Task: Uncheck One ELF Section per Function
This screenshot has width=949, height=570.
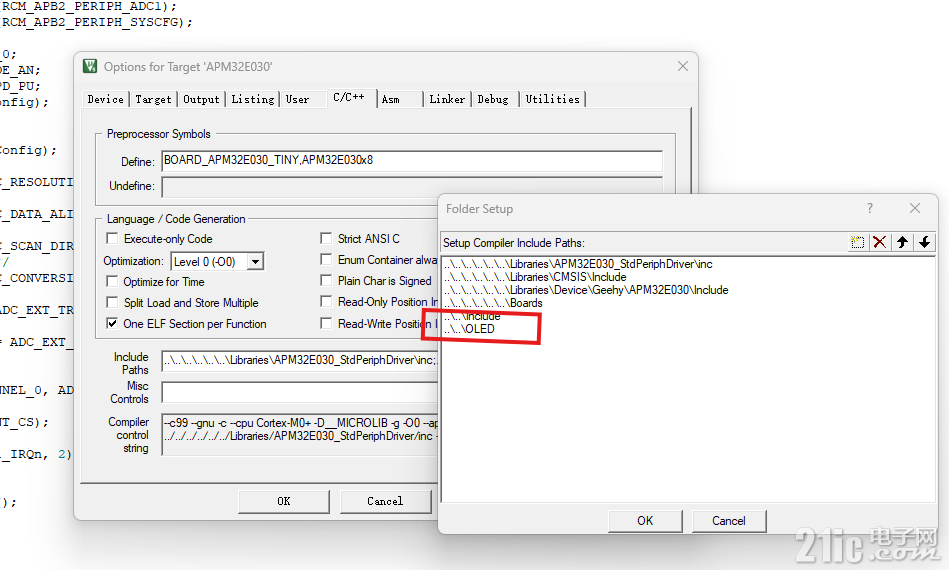Action: tap(112, 324)
